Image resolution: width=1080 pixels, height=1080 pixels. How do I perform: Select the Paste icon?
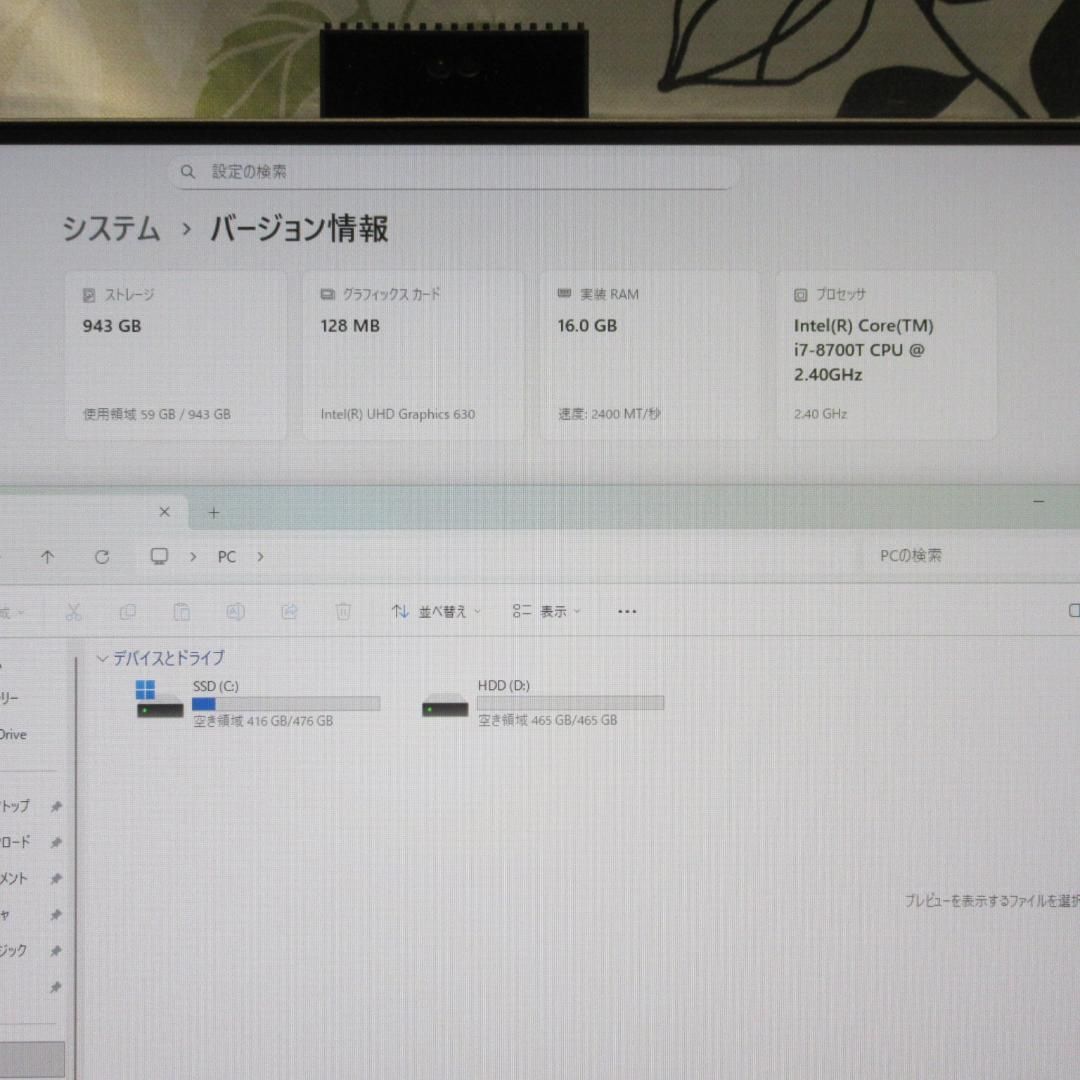click(x=182, y=611)
